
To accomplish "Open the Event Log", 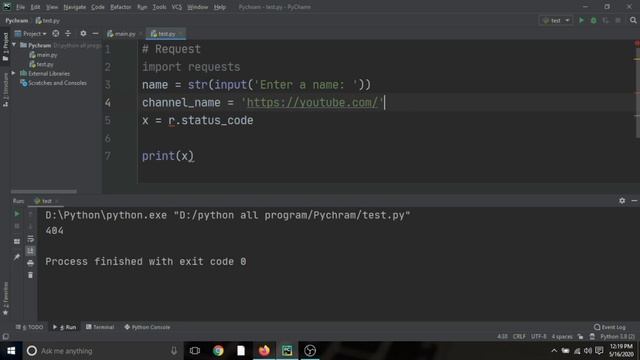I will coord(610,327).
